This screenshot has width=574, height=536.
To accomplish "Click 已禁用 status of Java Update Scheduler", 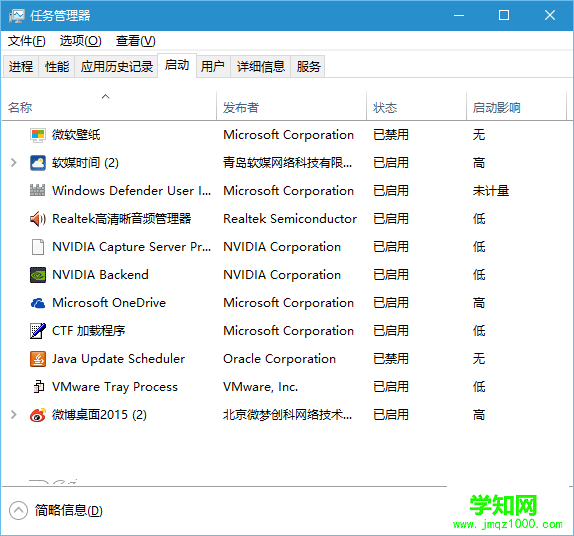I will 391,359.
